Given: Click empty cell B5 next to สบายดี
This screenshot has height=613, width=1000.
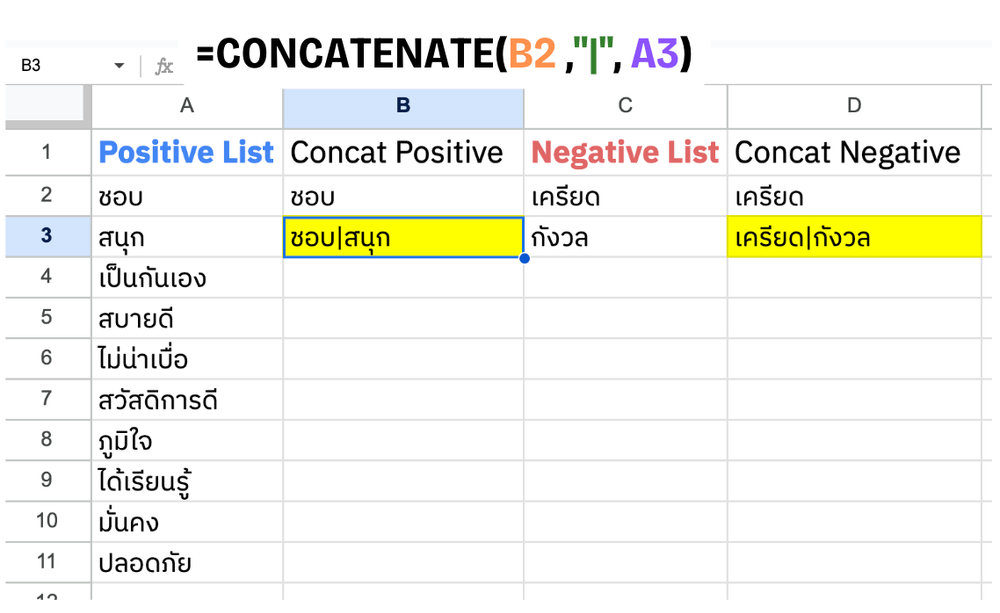Looking at the screenshot, I should (403, 320).
